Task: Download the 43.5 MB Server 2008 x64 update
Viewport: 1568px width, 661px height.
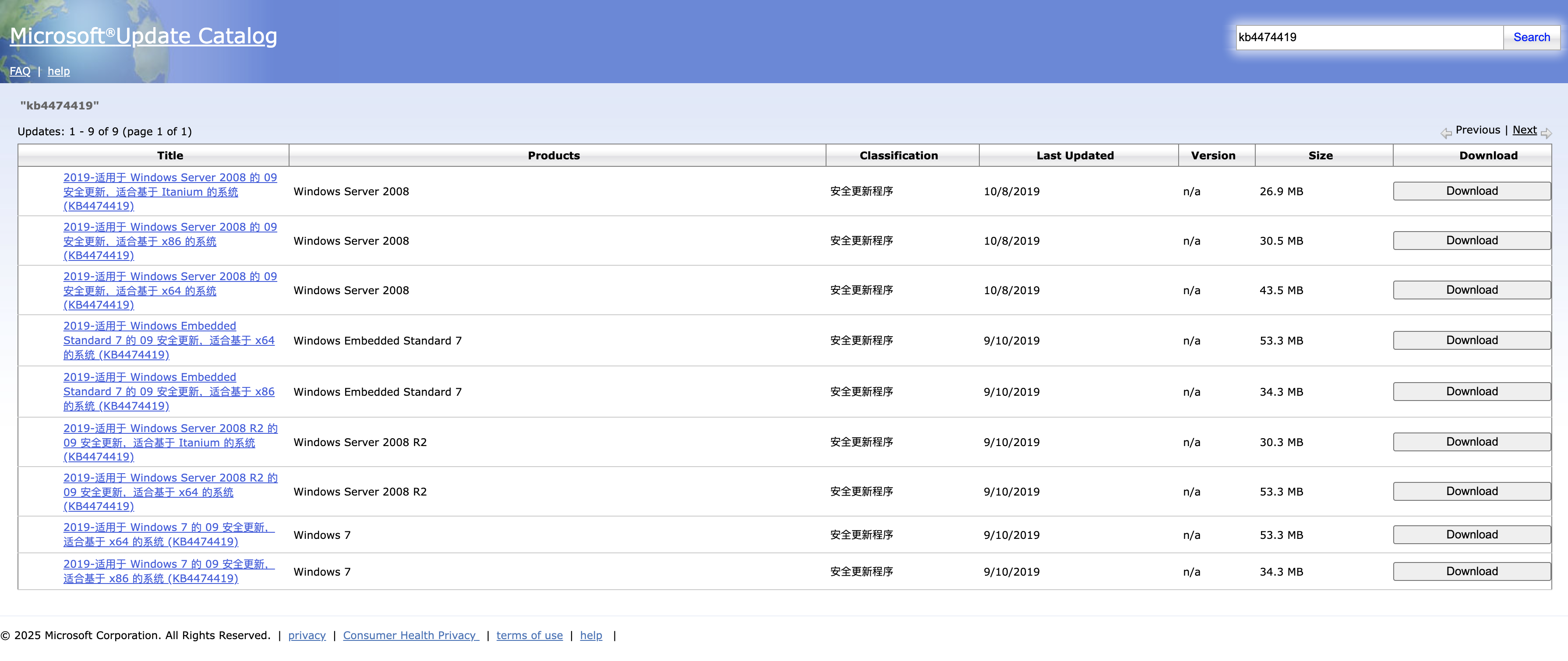Action: coord(1471,290)
